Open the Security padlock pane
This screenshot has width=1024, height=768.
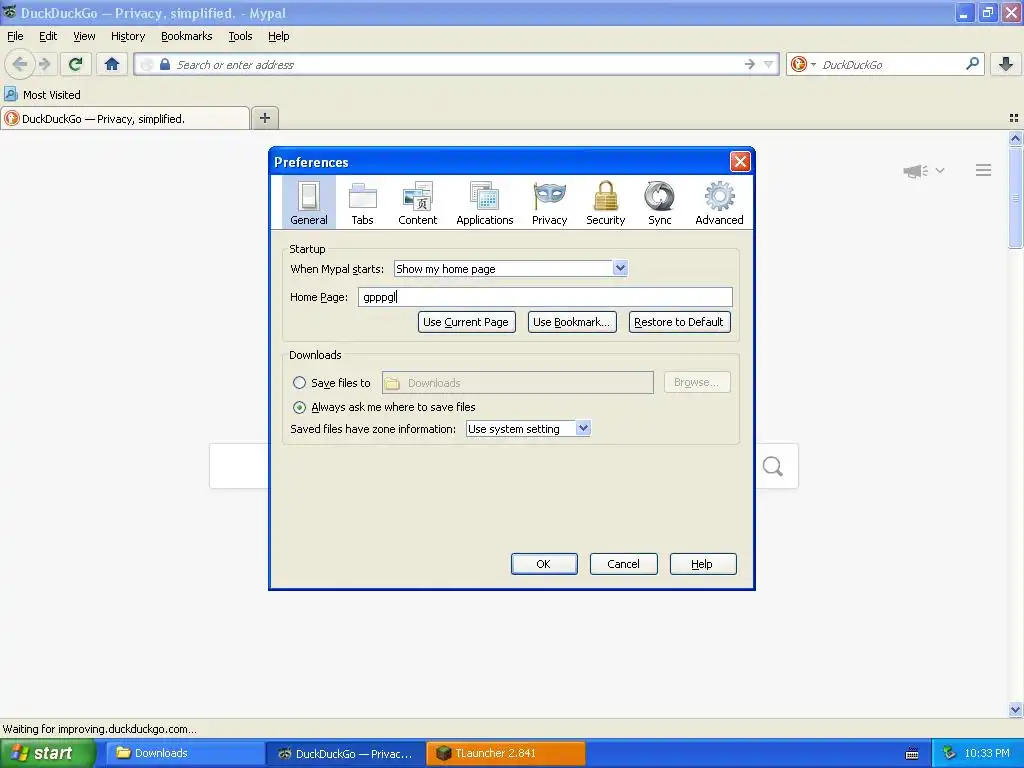point(605,202)
